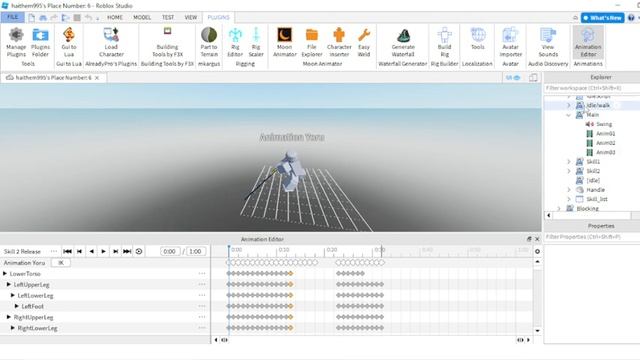Click the Generate Waterfall plugin
The image size is (640, 360).
click(403, 42)
